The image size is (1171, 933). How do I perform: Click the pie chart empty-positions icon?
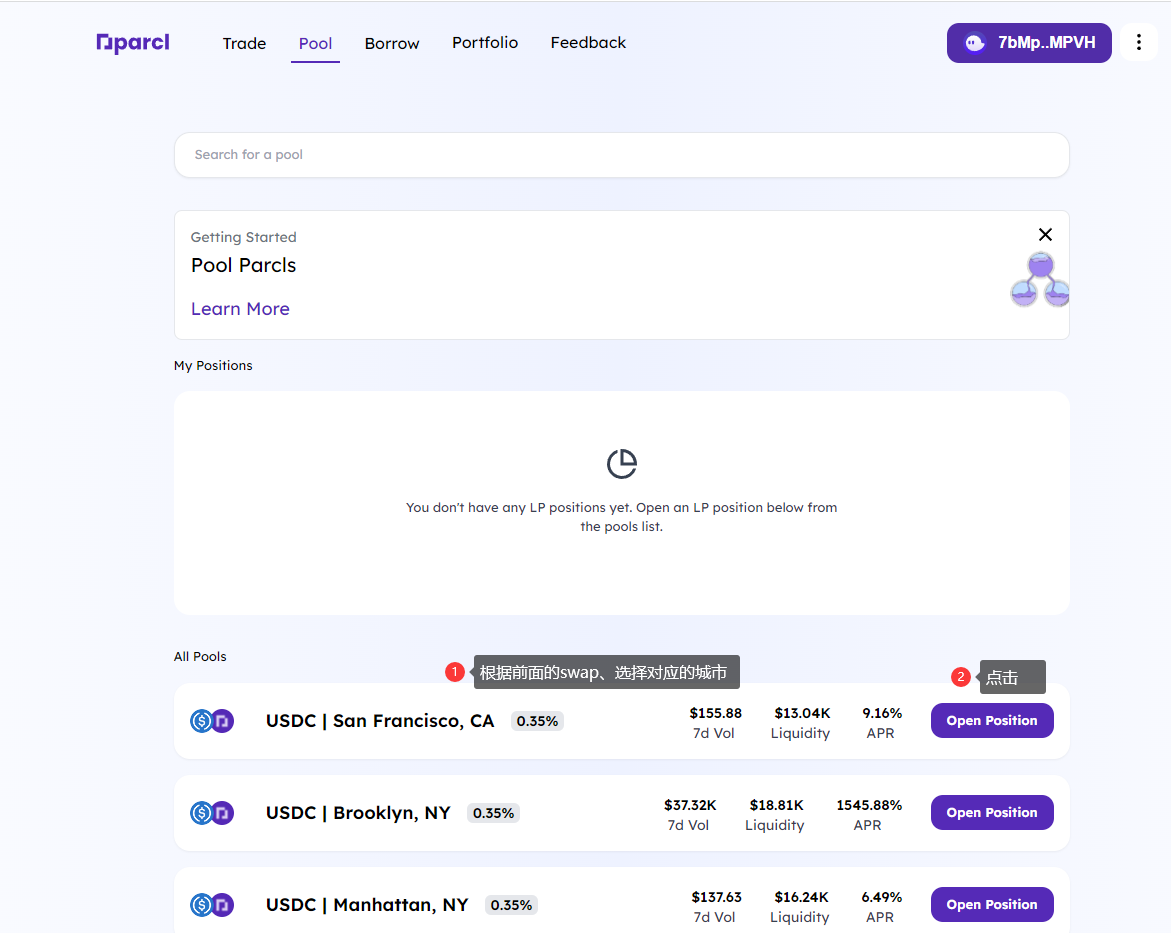tap(621, 464)
